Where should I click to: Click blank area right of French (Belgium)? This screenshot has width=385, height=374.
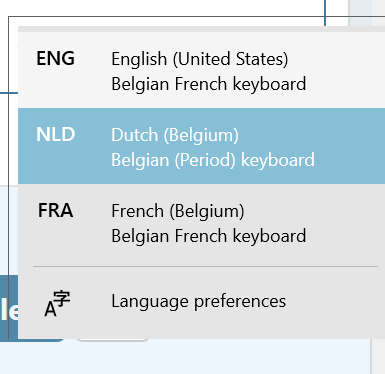pyautogui.click(x=315, y=211)
